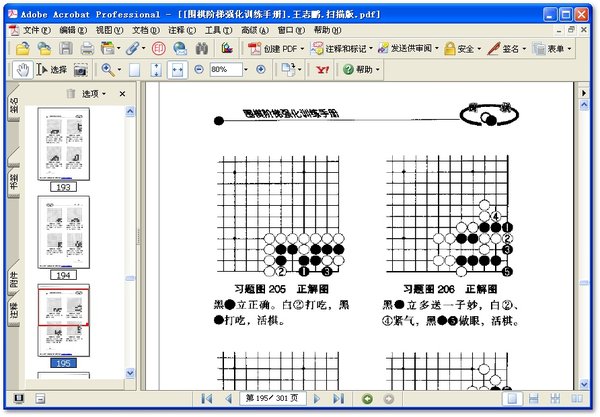
Task: Click the Organizer icon in toolbar
Action: (108, 49)
